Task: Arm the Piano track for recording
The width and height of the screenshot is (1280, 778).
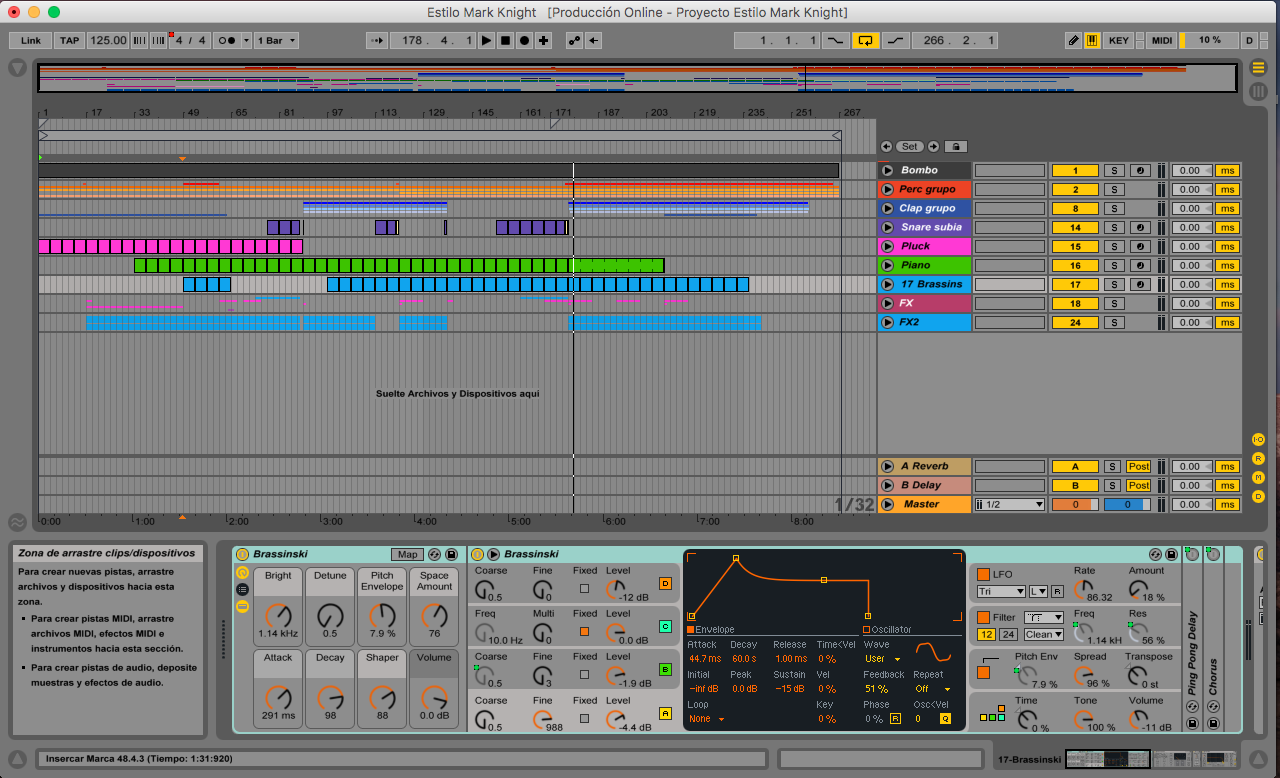Action: (1139, 265)
